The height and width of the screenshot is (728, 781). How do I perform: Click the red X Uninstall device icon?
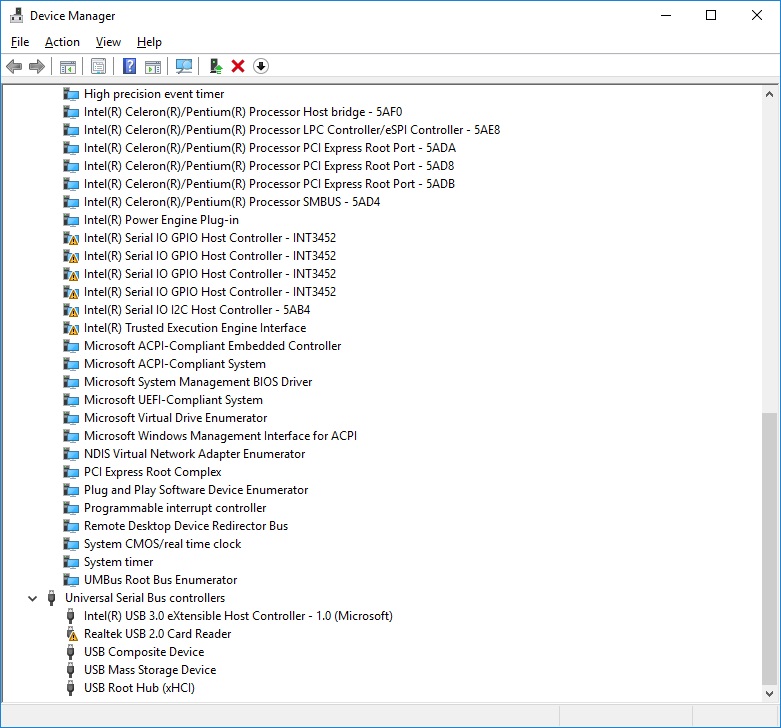pyautogui.click(x=238, y=66)
